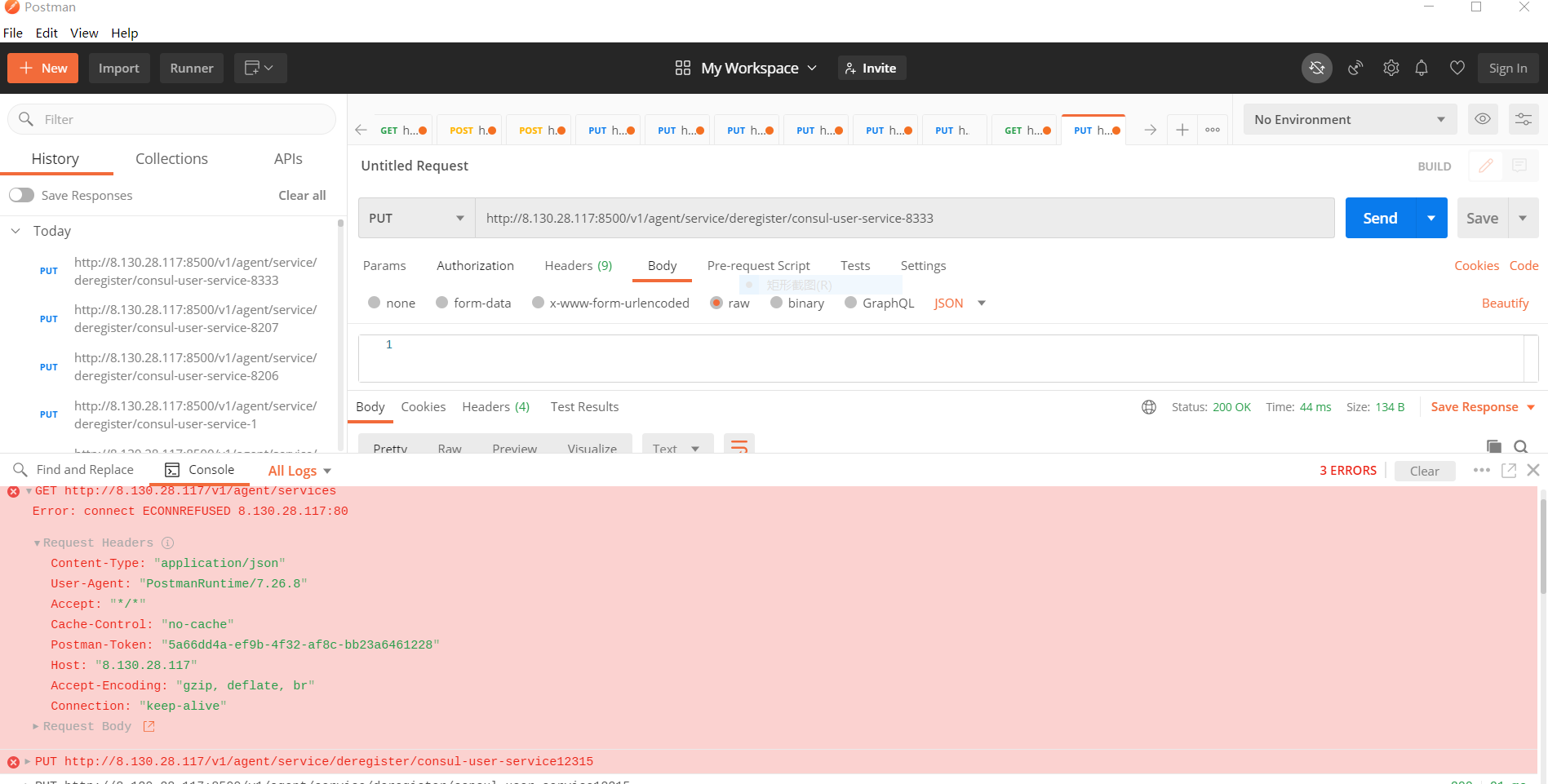This screenshot has width=1548, height=784.
Task: Open the No Environment dropdown
Action: [1350, 119]
